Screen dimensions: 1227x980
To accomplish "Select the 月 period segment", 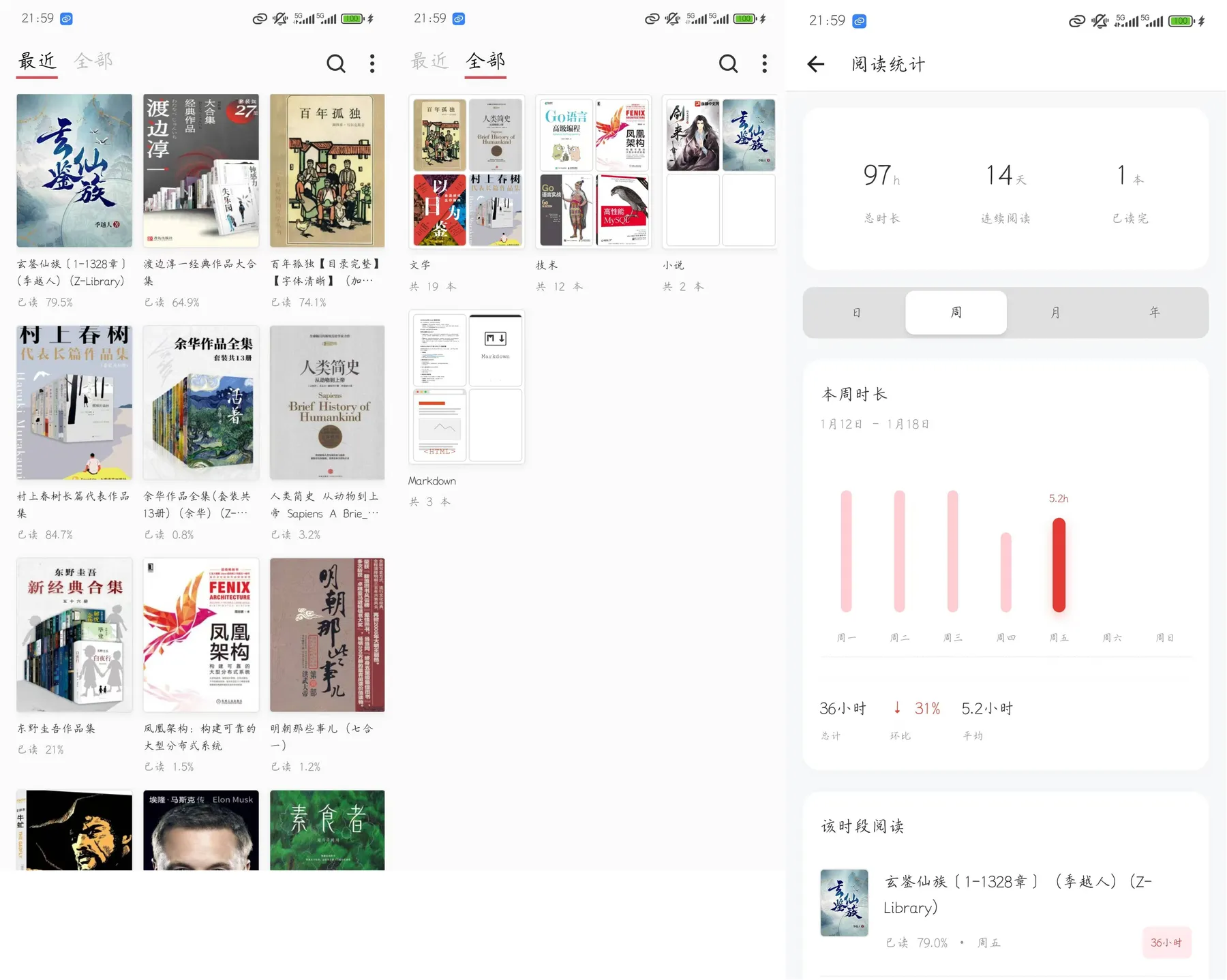I will tap(1055, 313).
